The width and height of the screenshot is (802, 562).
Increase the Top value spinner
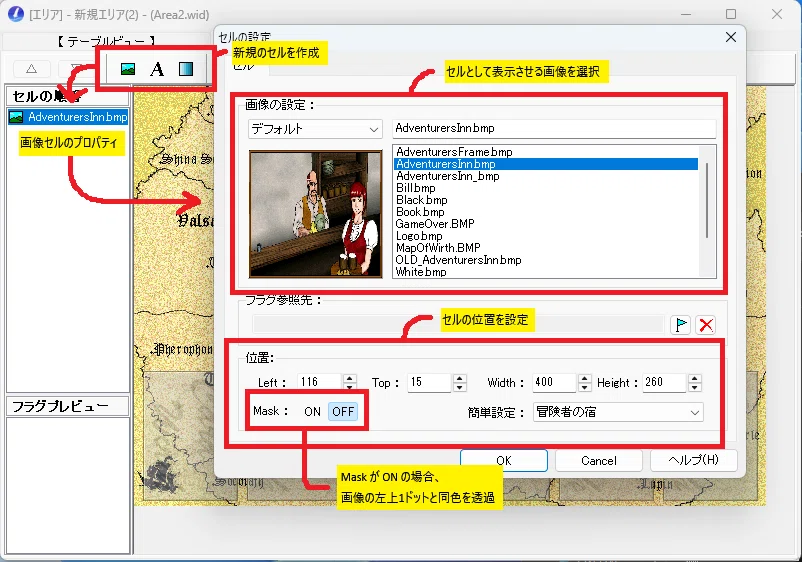(x=460, y=378)
